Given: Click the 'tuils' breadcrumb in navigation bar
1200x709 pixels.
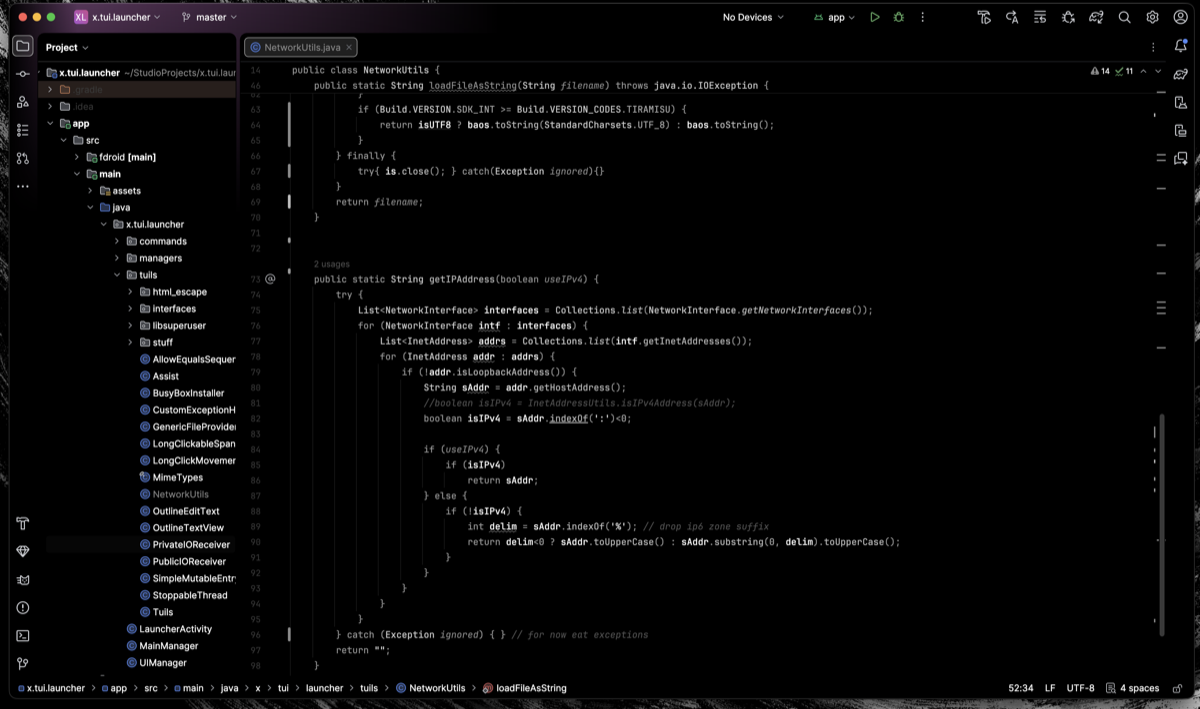Looking at the screenshot, I should (x=369, y=688).
